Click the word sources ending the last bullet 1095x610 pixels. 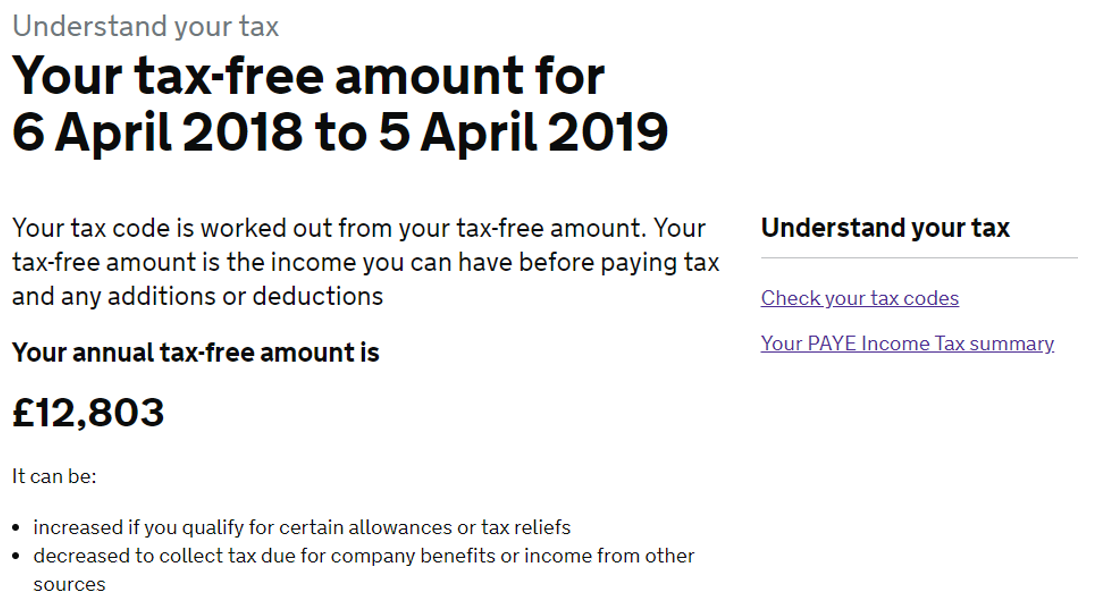point(69,585)
